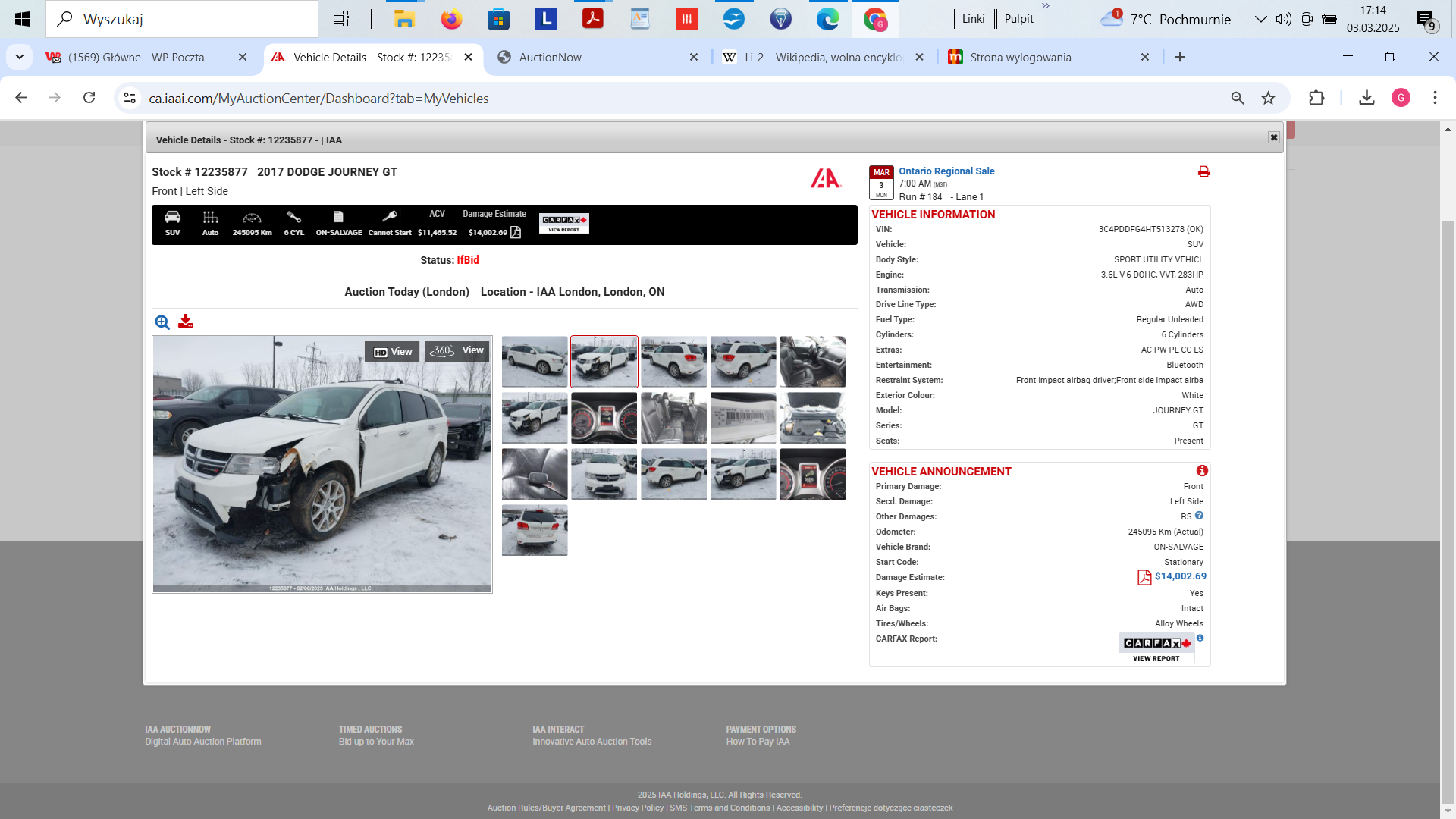This screenshot has height=819, width=1456.
Task: Click the info icon beside CARFAX report
Action: (x=1200, y=638)
